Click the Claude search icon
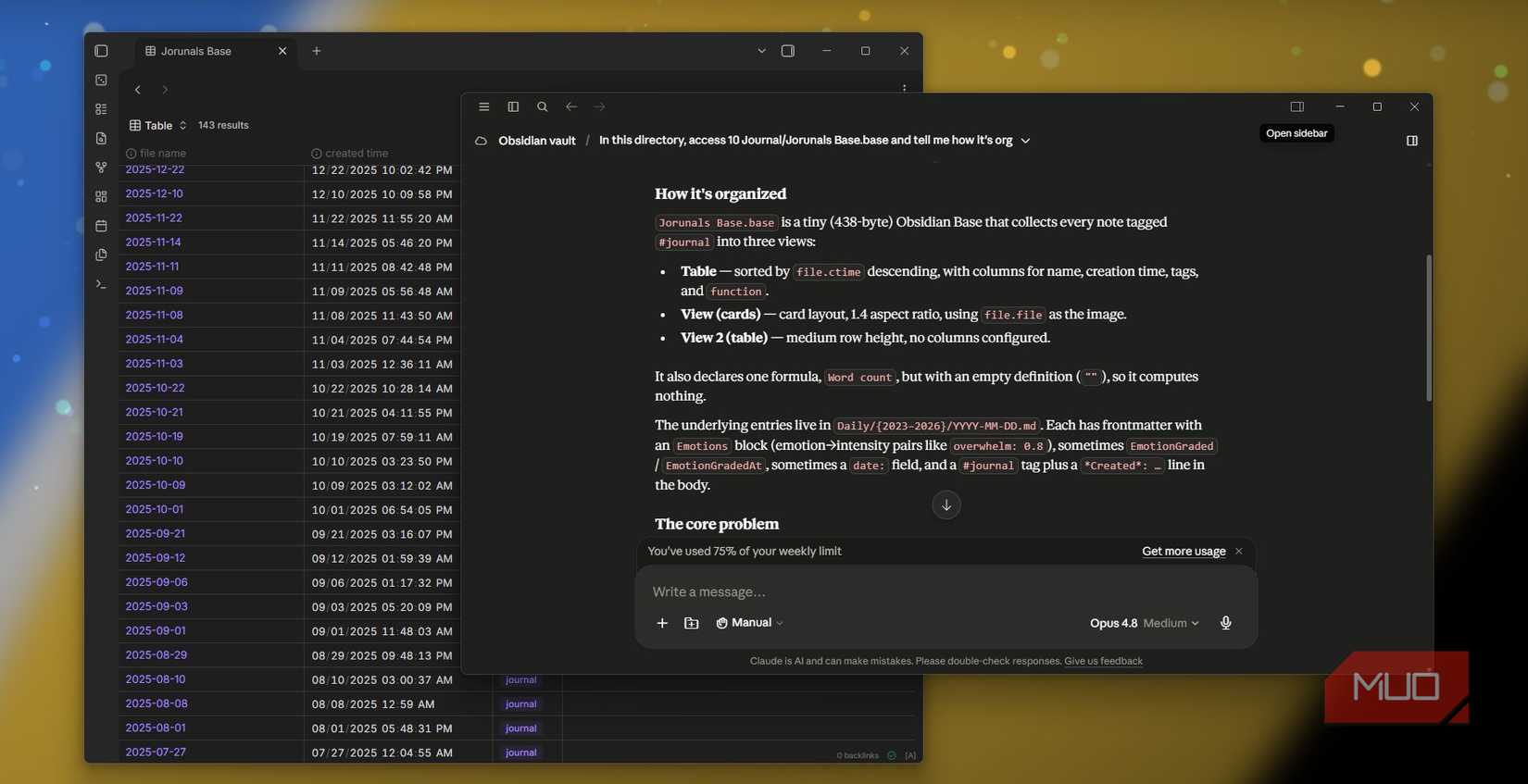The image size is (1528, 784). pos(543,107)
